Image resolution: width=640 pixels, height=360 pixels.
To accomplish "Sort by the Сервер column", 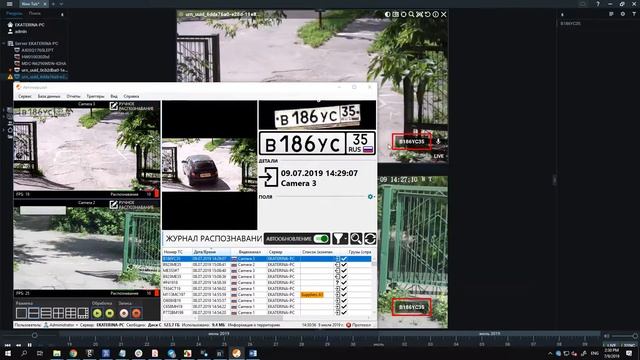I will pos(284,252).
